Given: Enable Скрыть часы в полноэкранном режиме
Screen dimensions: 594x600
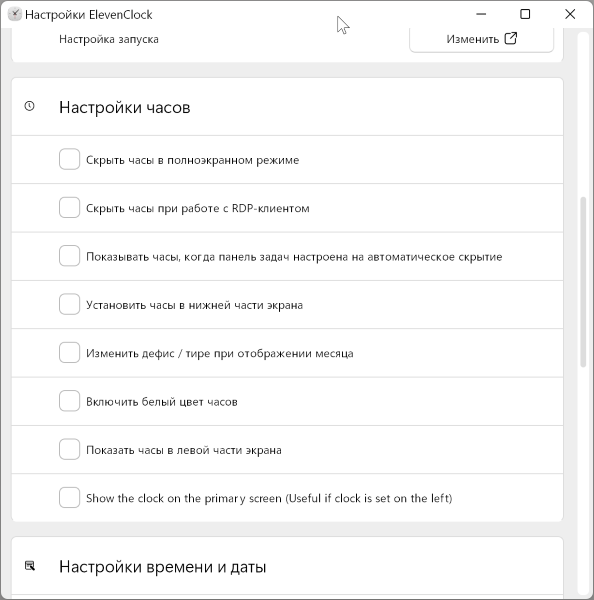Looking at the screenshot, I should [x=69, y=159].
